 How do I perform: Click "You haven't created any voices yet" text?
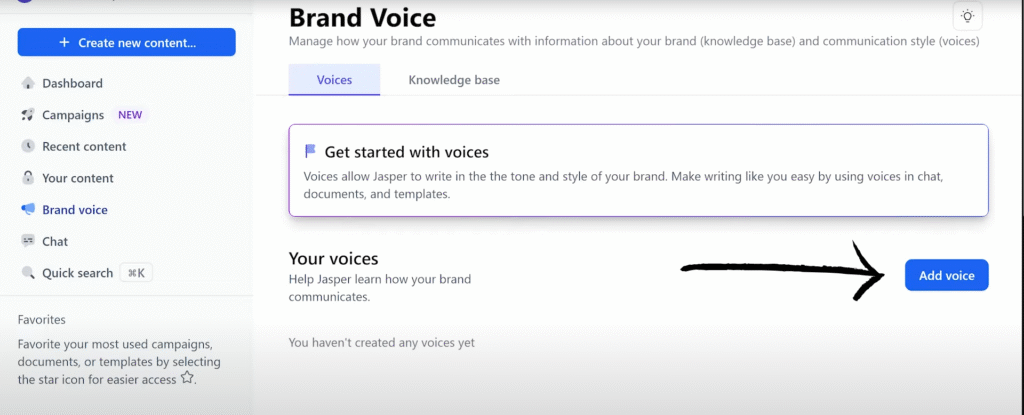pyautogui.click(x=381, y=342)
